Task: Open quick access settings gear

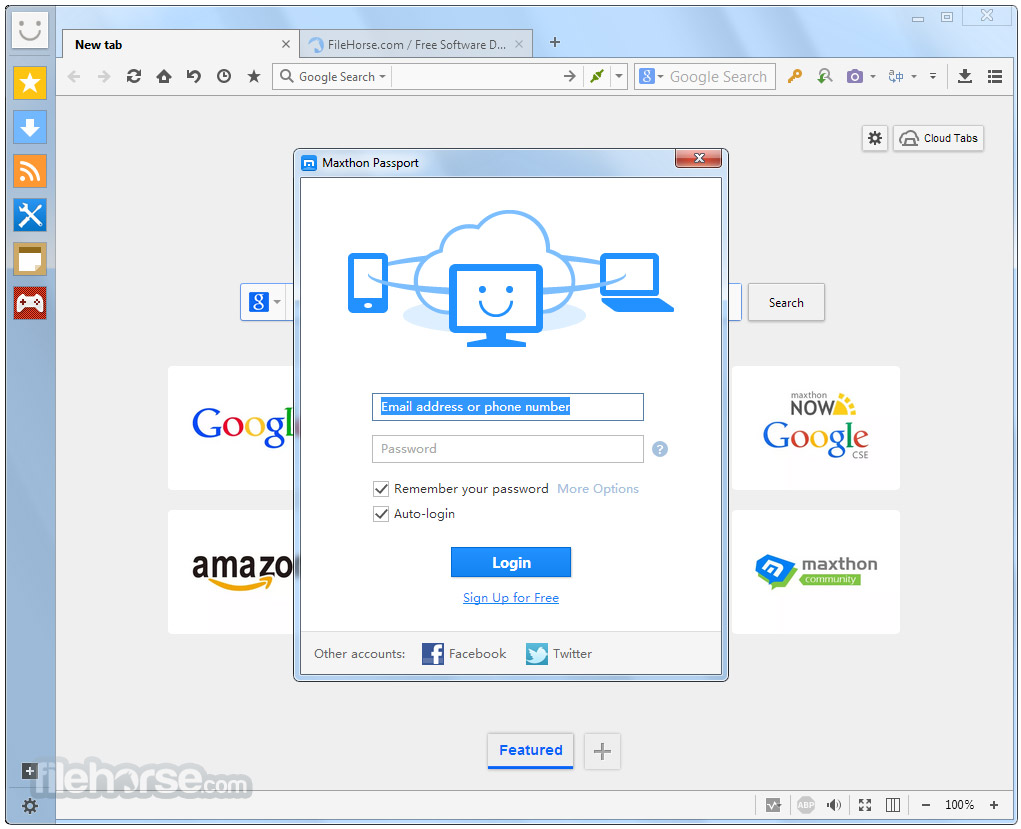Action: coord(875,138)
